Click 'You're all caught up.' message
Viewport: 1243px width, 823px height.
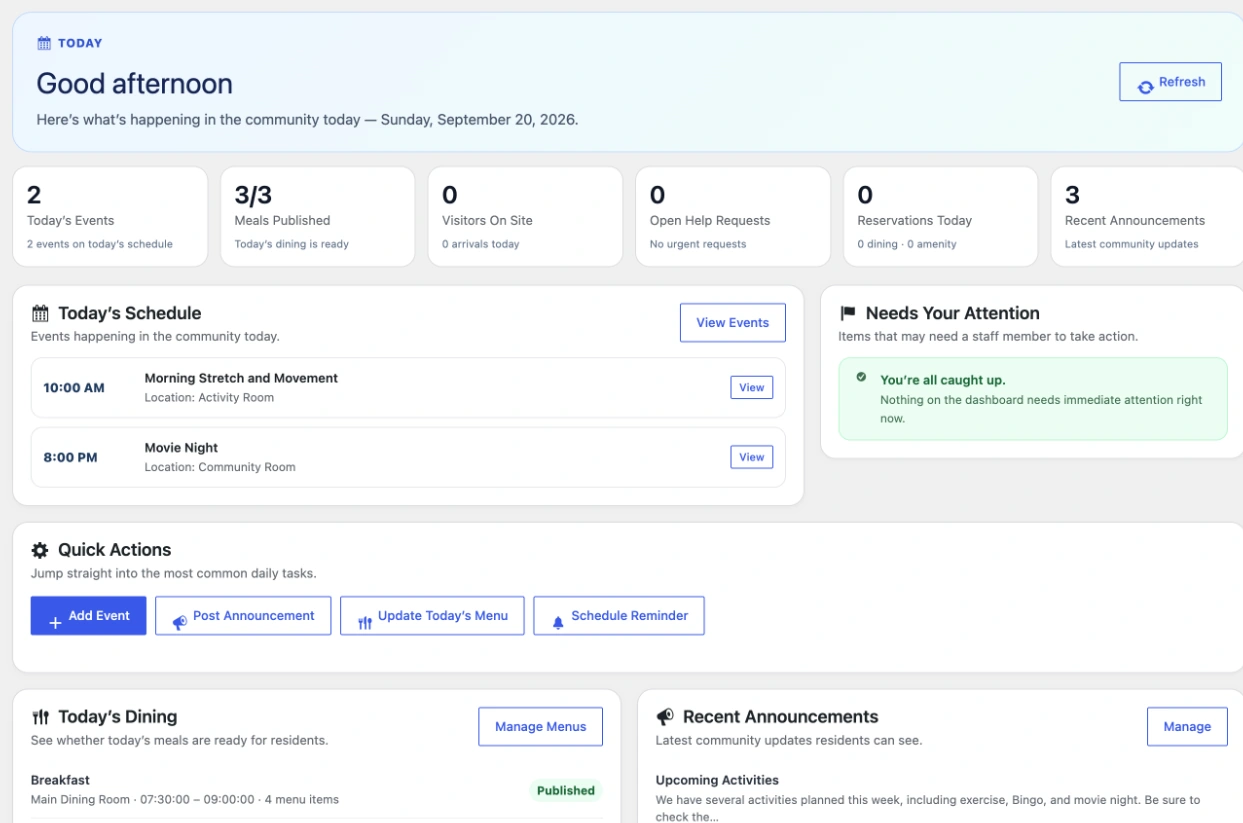click(943, 380)
